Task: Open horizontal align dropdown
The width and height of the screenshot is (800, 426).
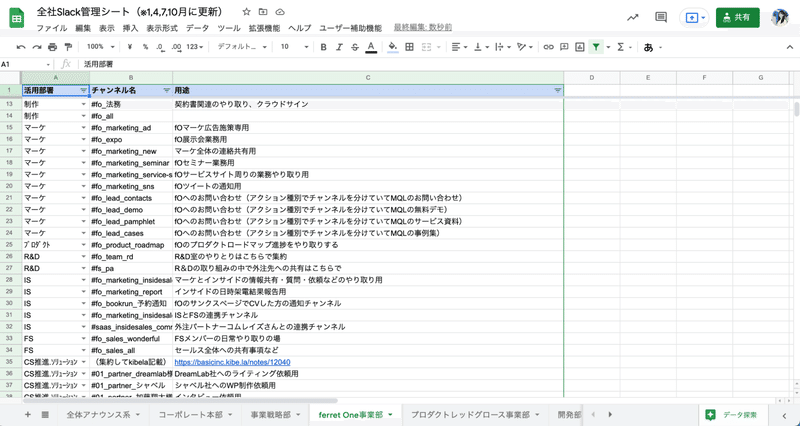Action: point(459,47)
